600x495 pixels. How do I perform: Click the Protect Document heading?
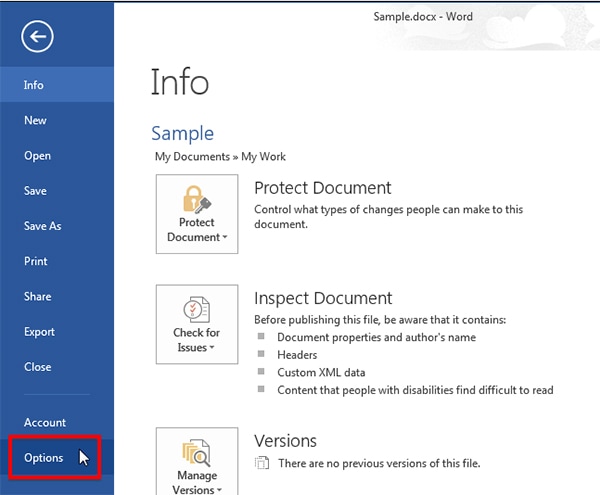[x=323, y=188]
